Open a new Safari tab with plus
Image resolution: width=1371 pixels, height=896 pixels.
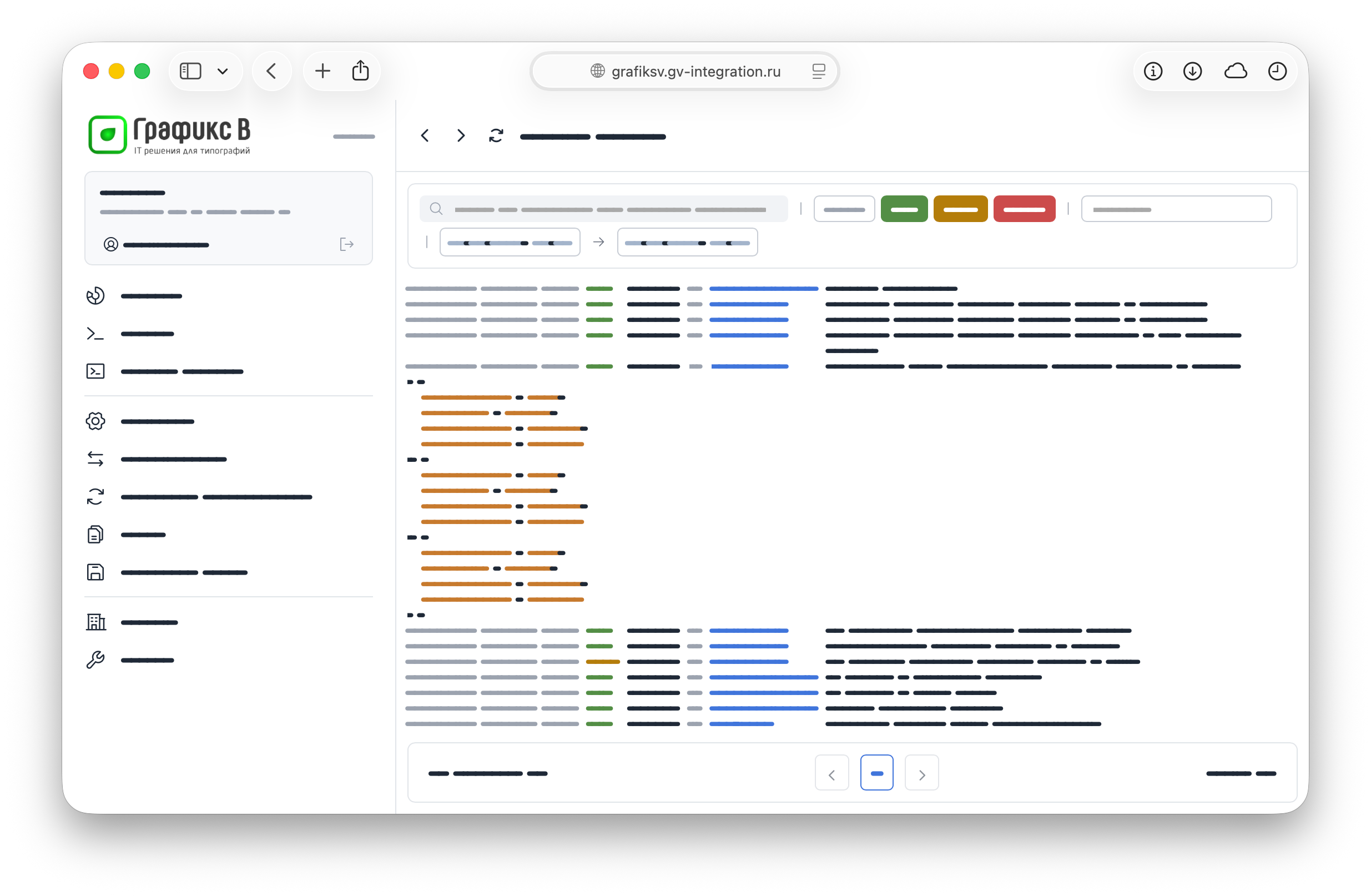tap(323, 71)
